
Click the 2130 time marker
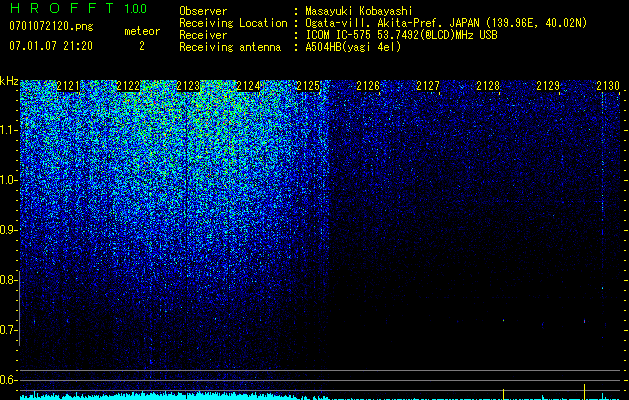click(x=608, y=86)
